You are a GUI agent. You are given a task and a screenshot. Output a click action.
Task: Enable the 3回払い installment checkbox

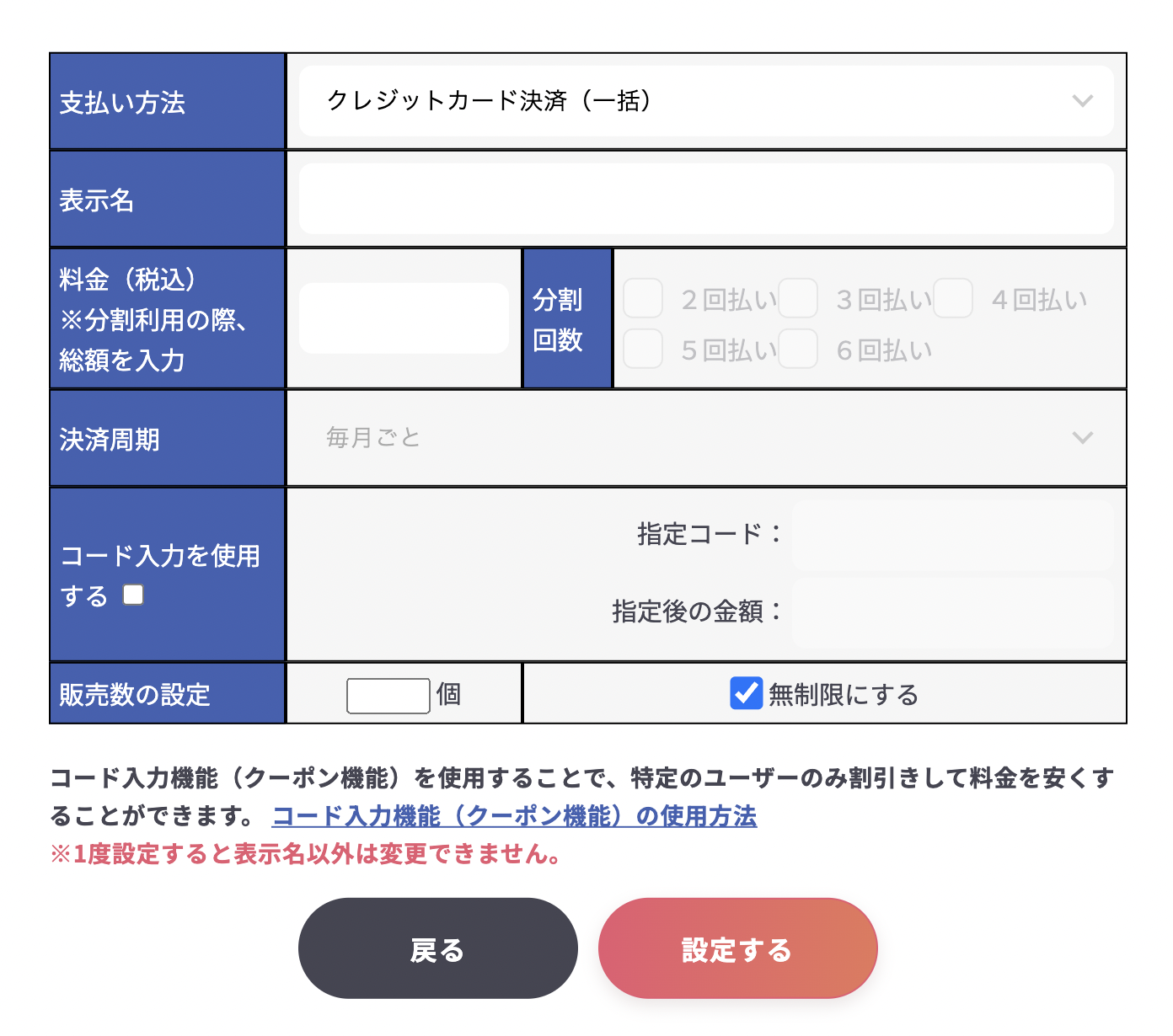point(799,299)
